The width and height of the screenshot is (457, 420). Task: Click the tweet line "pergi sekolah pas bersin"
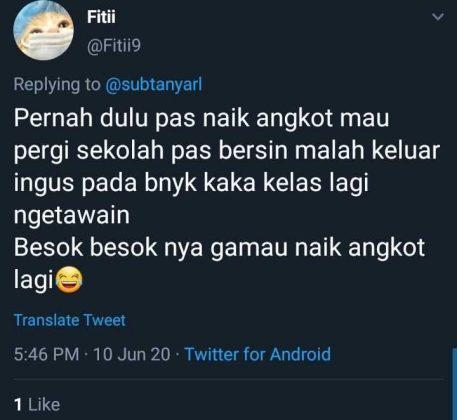[227, 151]
